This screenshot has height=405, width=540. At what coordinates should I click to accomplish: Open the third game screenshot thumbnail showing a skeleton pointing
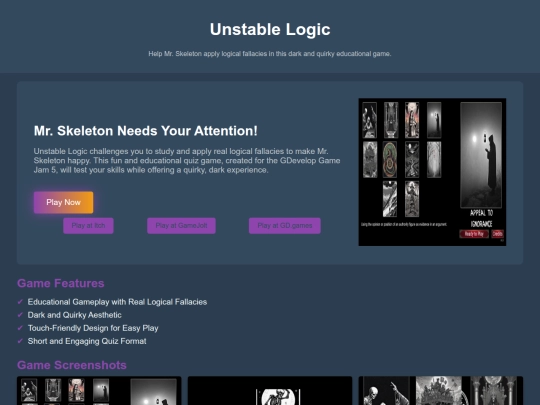[440, 391]
